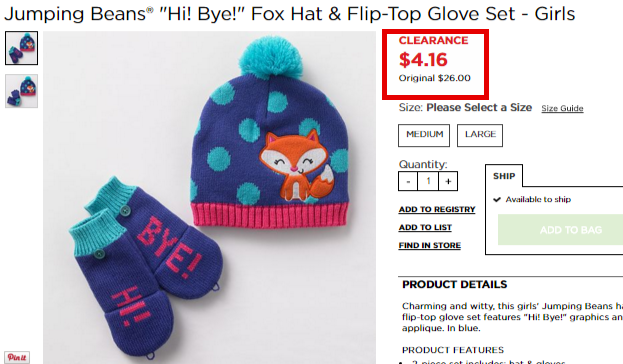Image resolution: width=623 pixels, height=364 pixels.
Task: Increase quantity with the plus button
Action: (x=448, y=181)
